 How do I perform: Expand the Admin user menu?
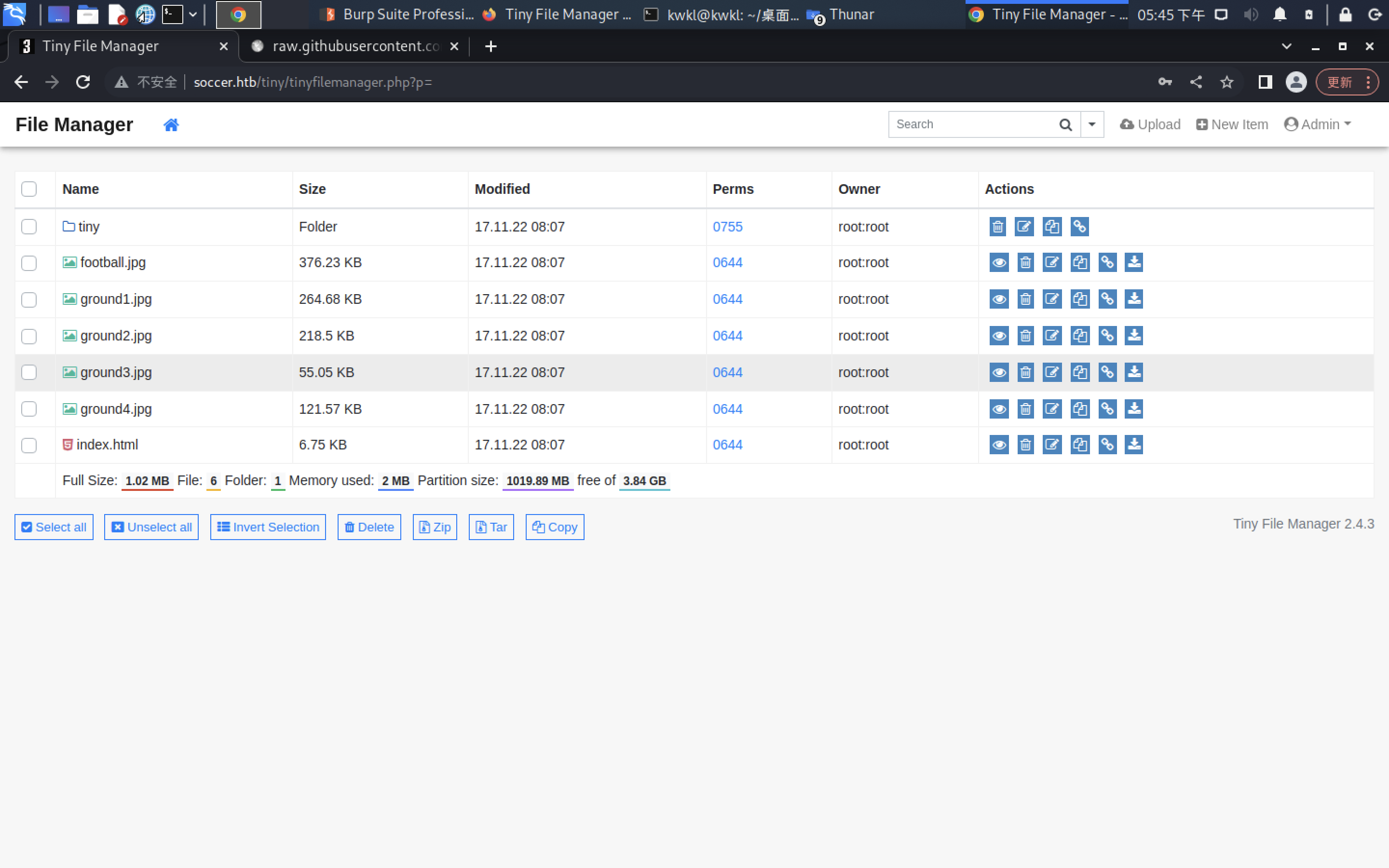[1317, 124]
